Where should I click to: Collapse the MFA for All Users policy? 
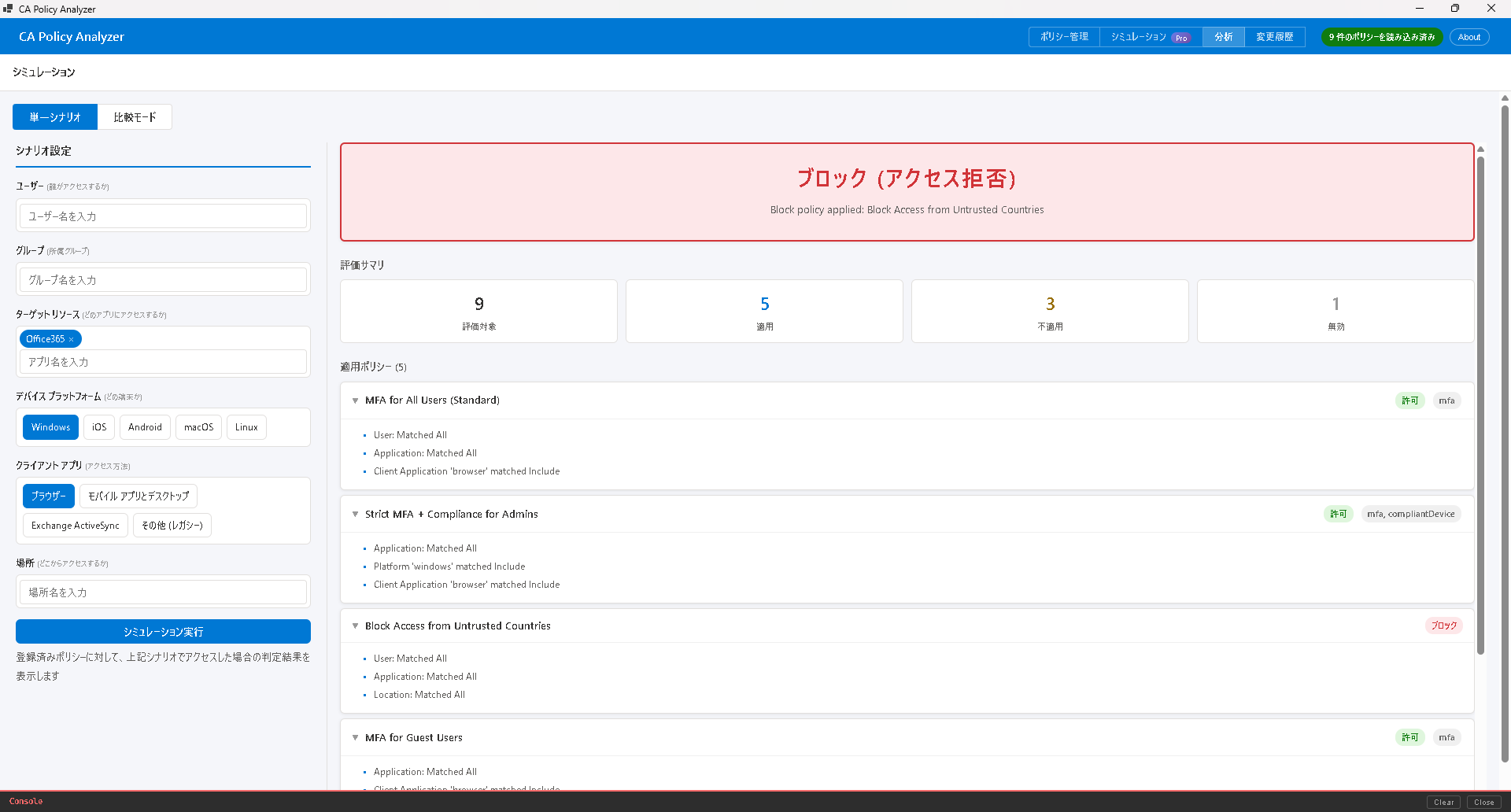click(355, 400)
